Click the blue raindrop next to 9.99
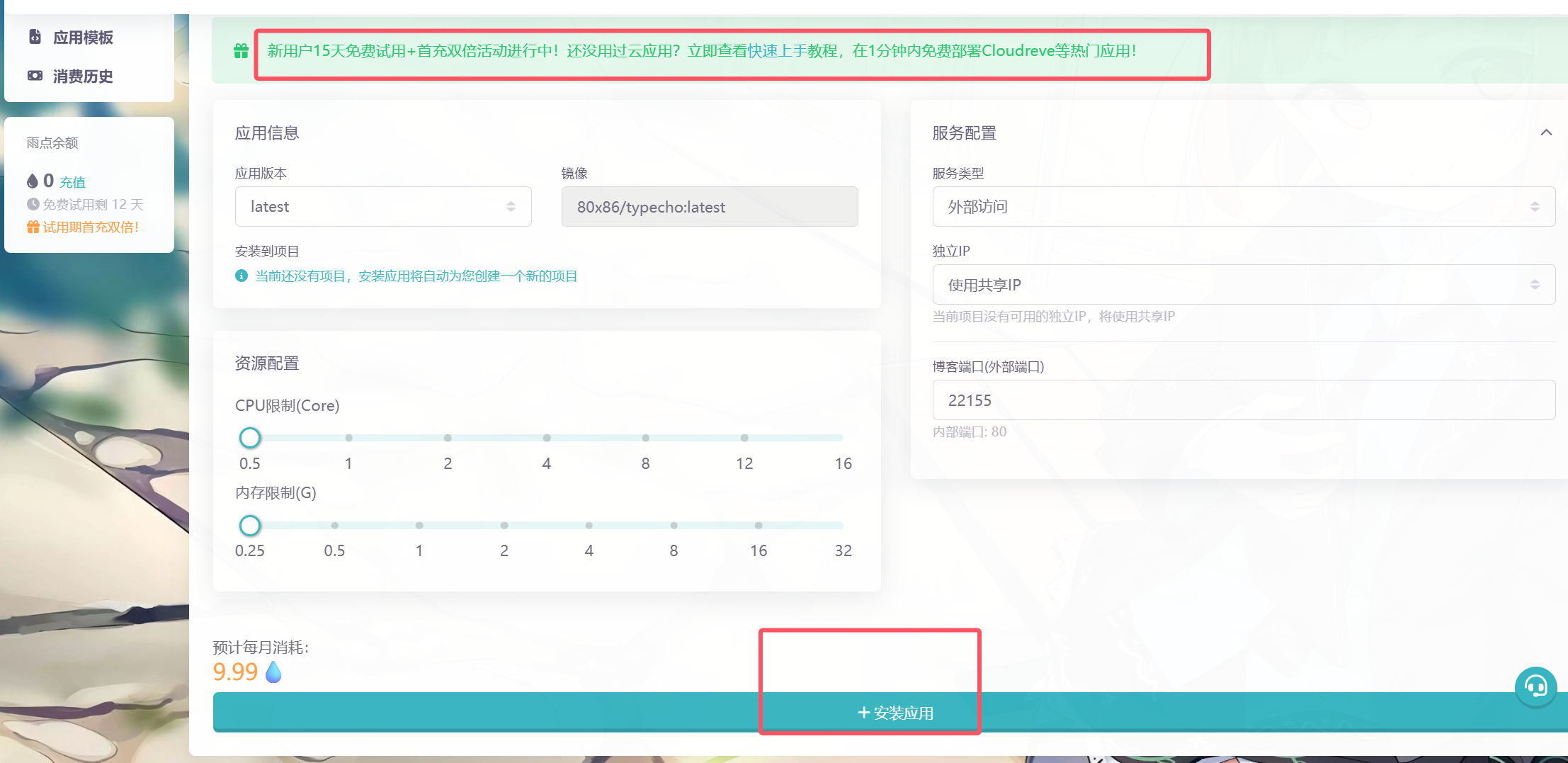Screen dimensions: 1568x763 (x=273, y=672)
